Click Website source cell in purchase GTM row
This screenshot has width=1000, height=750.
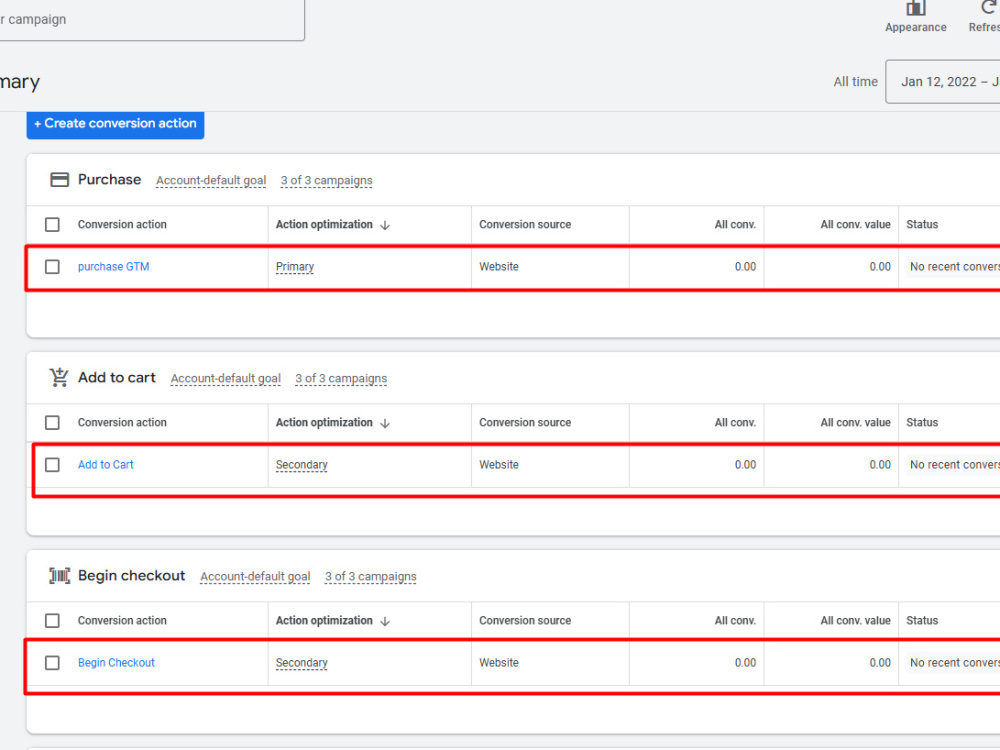pos(499,267)
